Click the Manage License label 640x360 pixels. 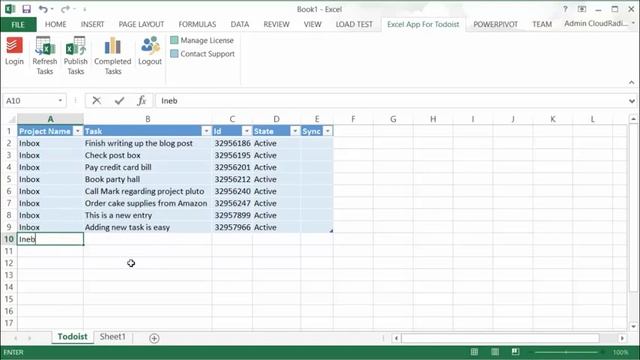pos(207,40)
